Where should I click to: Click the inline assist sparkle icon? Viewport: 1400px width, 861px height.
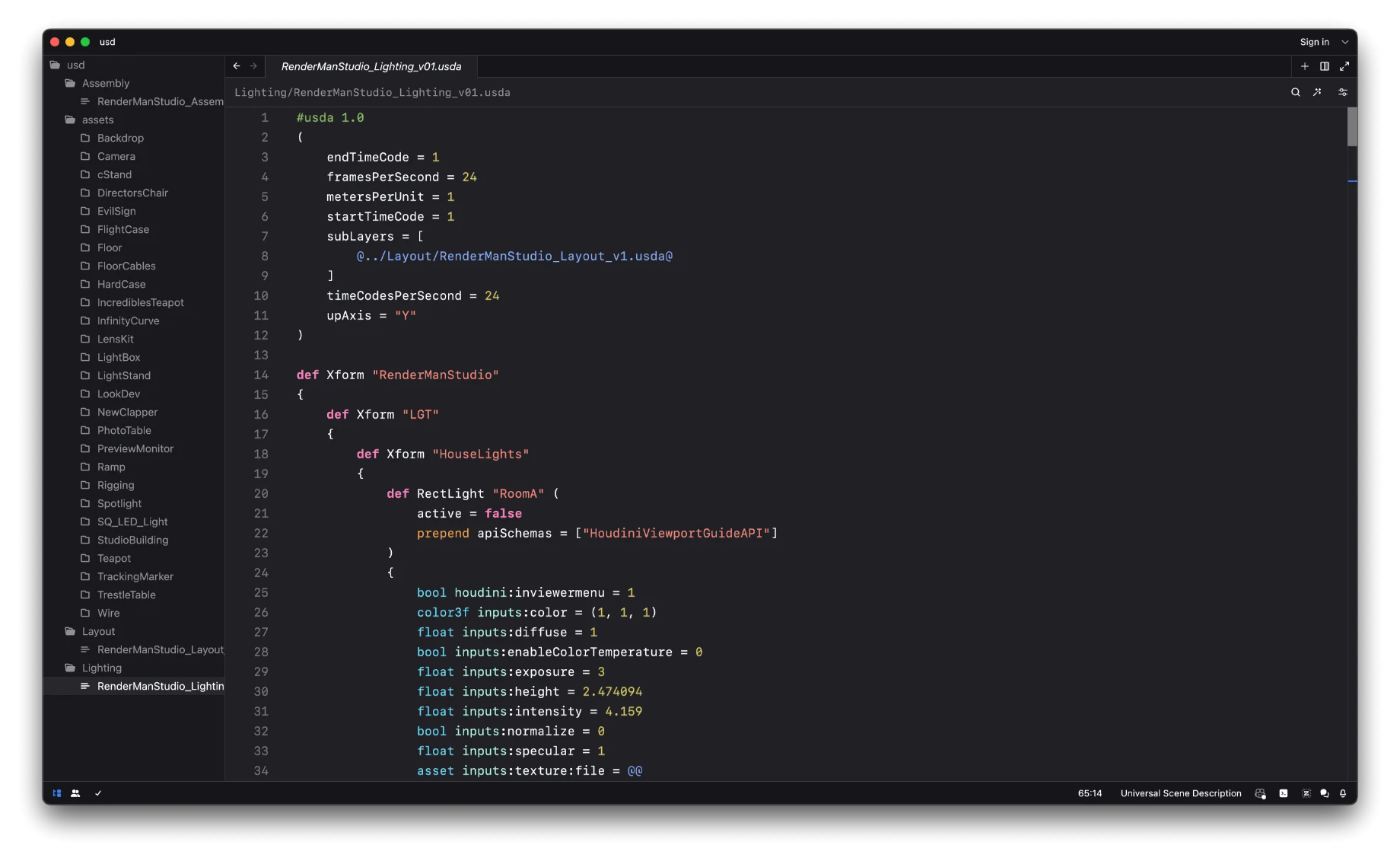coord(1317,92)
